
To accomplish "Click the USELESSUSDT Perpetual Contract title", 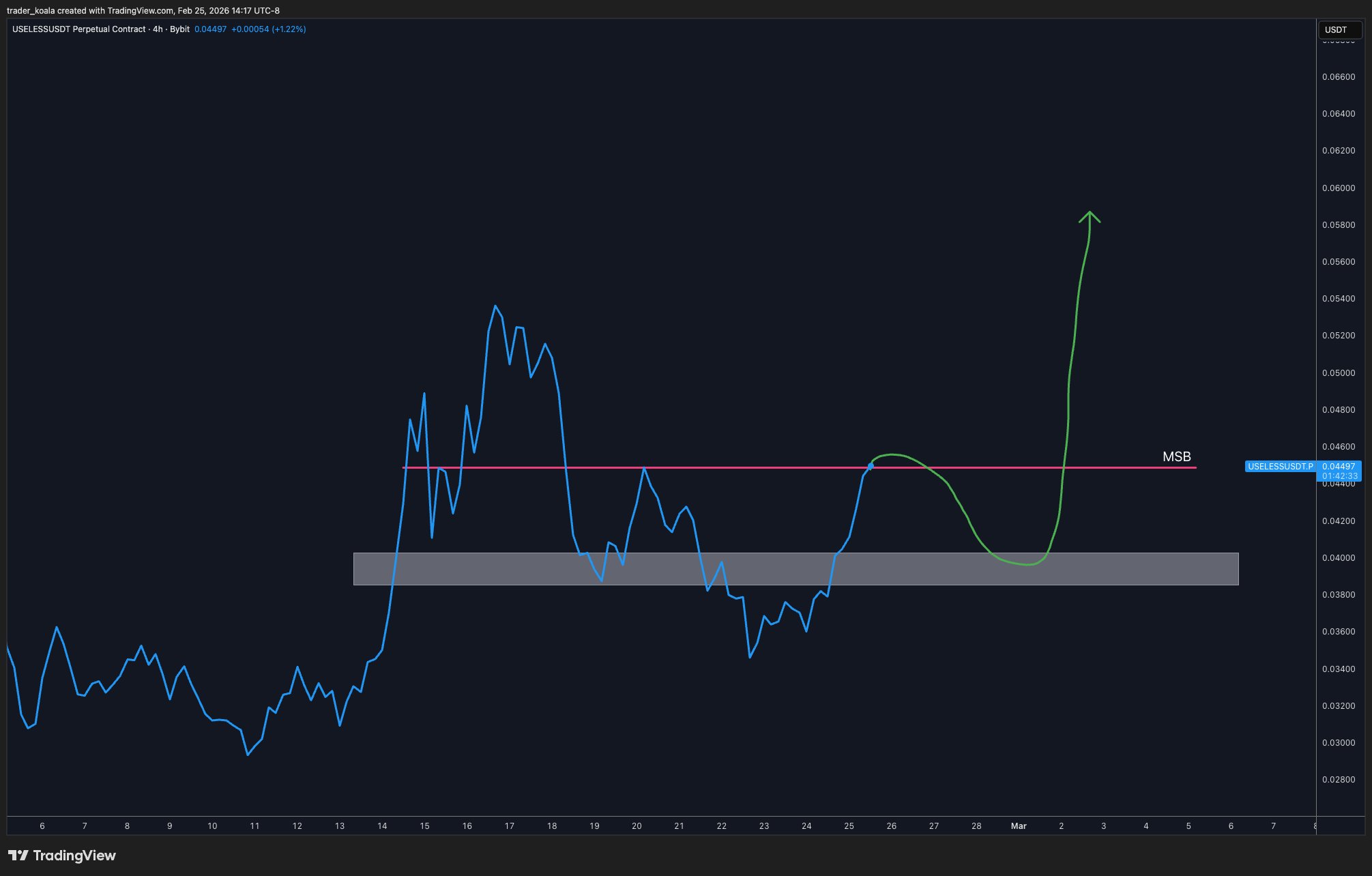I will (x=78, y=29).
